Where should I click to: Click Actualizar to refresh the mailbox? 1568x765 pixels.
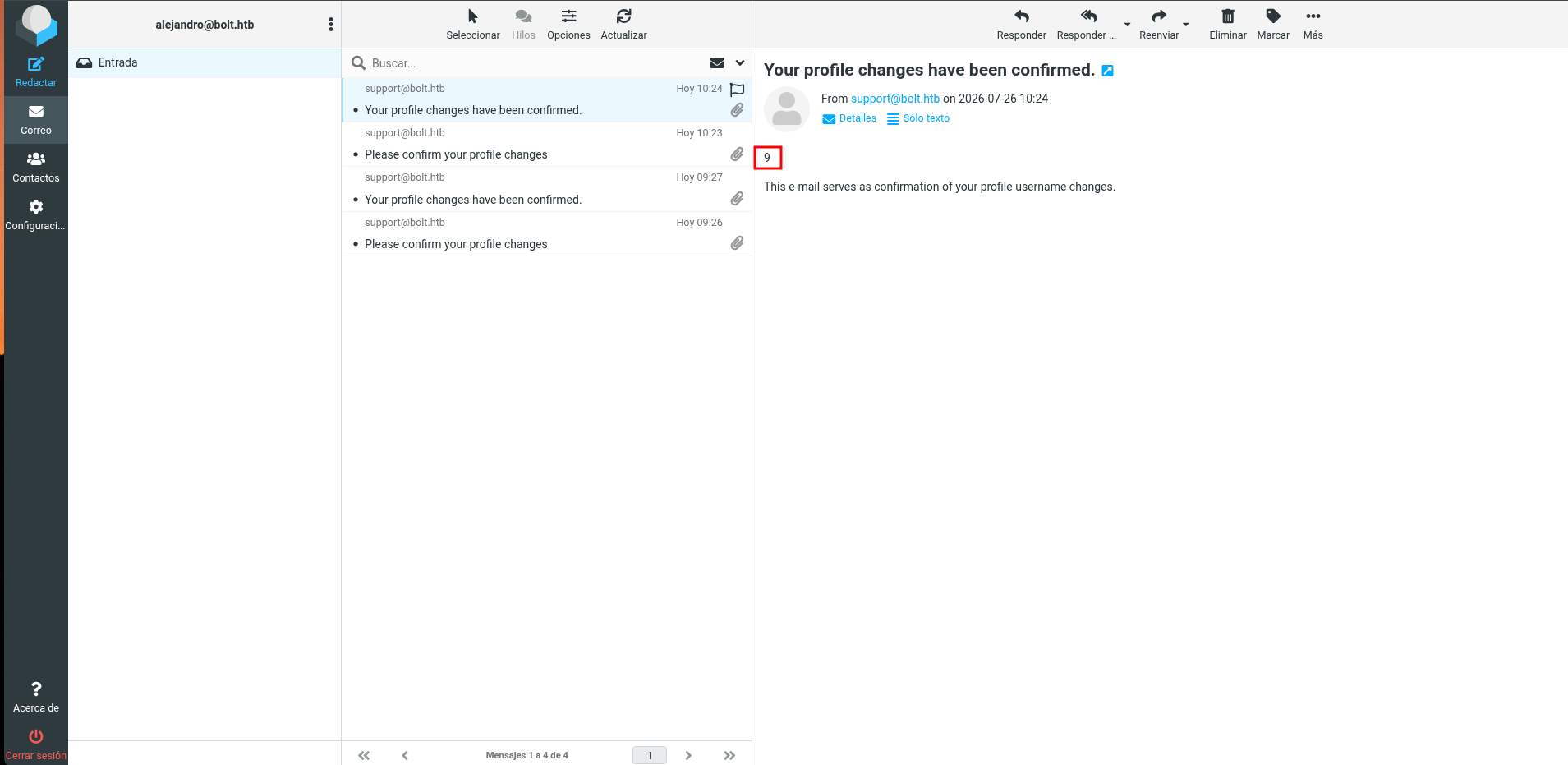point(623,24)
